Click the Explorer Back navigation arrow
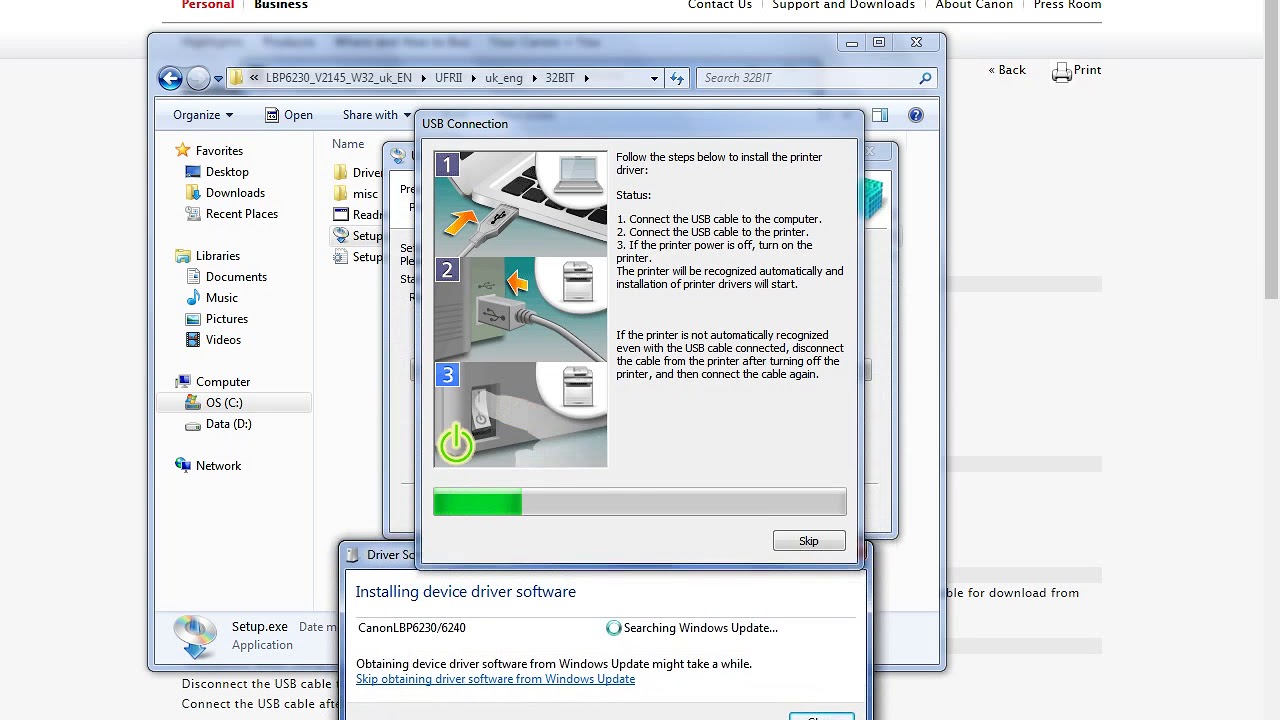1280x720 pixels. [x=170, y=78]
